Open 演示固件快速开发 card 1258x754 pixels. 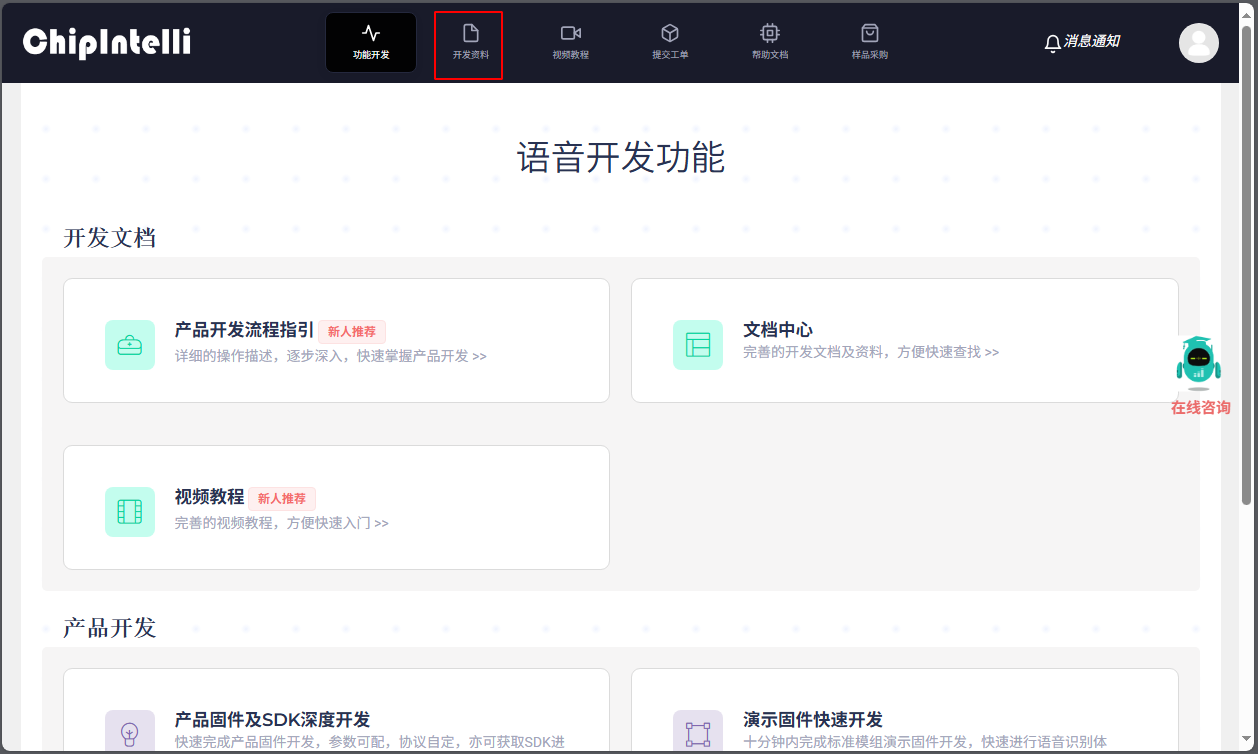[x=813, y=720]
